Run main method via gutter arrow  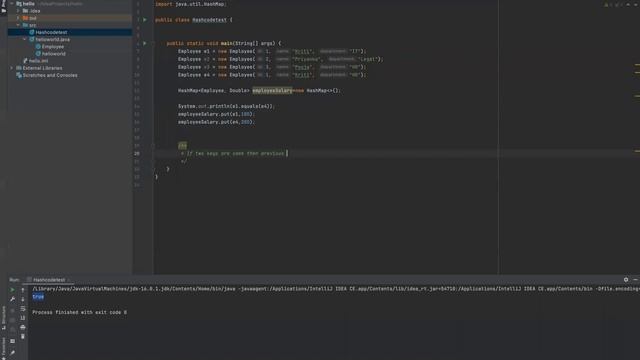pos(144,43)
